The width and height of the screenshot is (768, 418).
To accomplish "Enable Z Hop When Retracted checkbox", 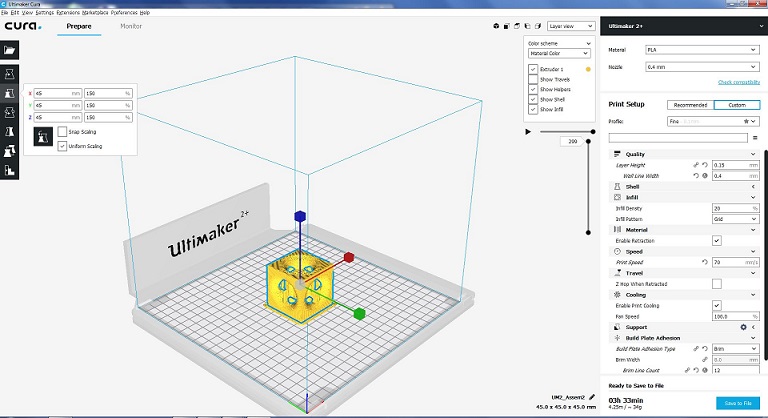I will click(x=717, y=284).
